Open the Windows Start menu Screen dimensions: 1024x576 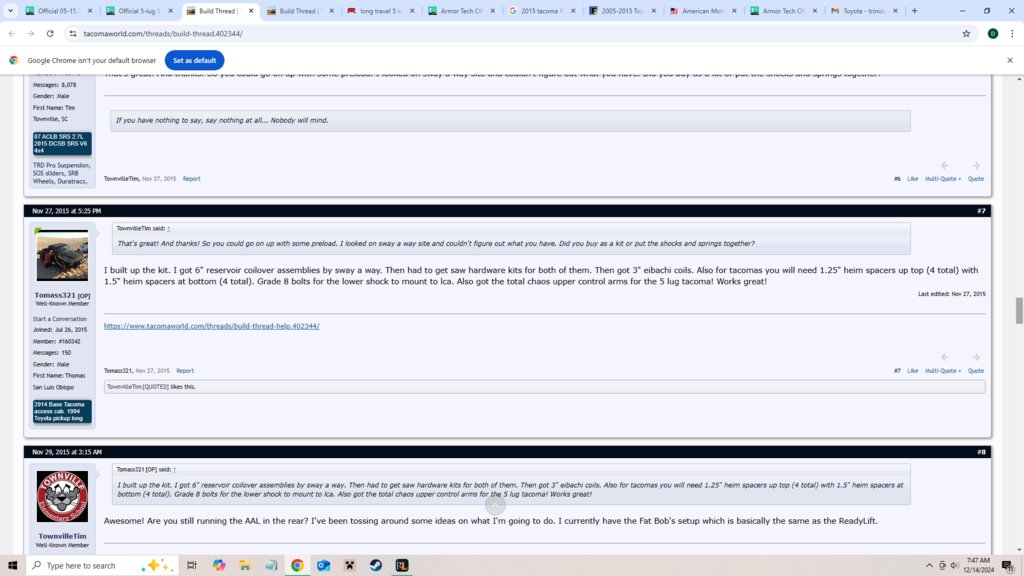pos(12,566)
